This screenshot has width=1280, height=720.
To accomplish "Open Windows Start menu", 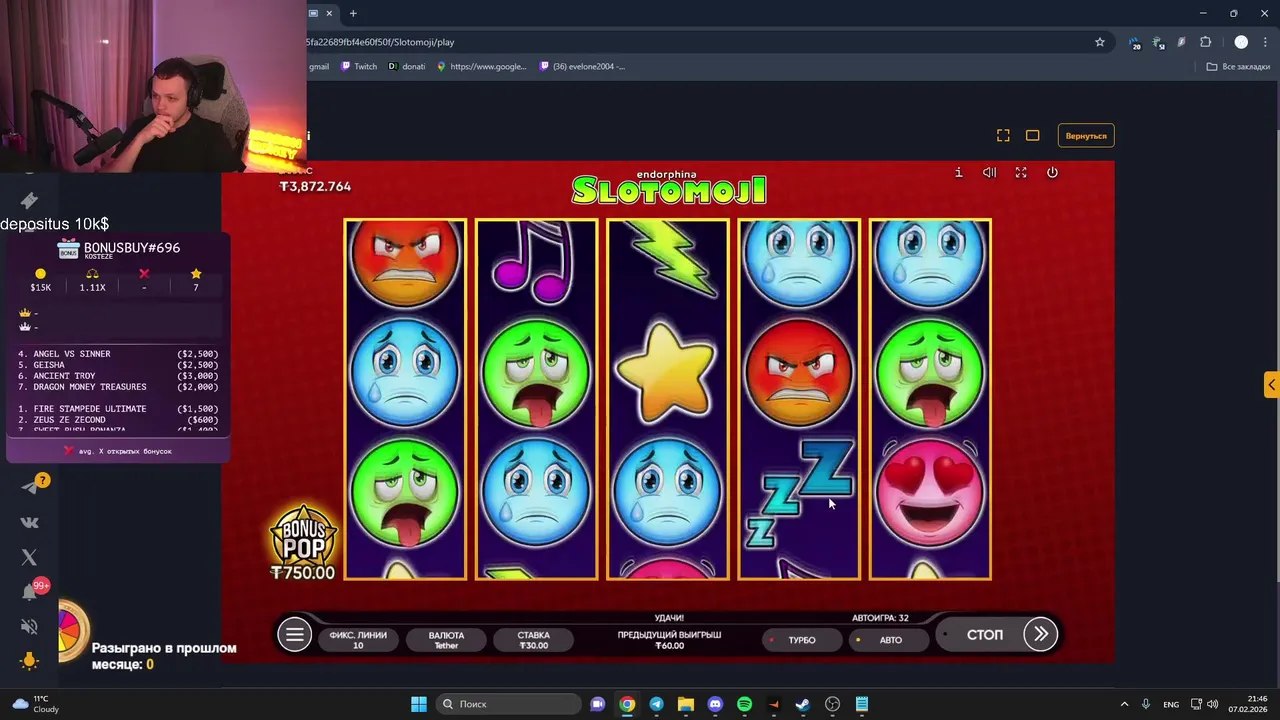I will (419, 704).
